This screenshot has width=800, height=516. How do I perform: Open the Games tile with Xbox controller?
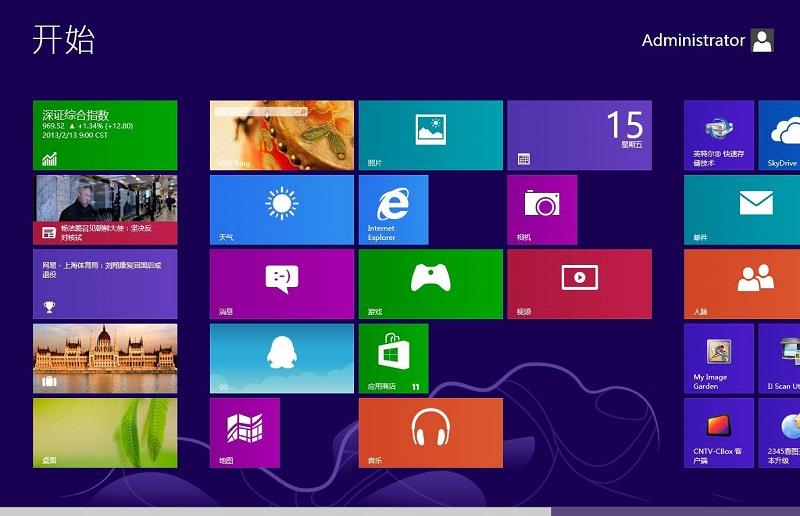pyautogui.click(x=431, y=284)
